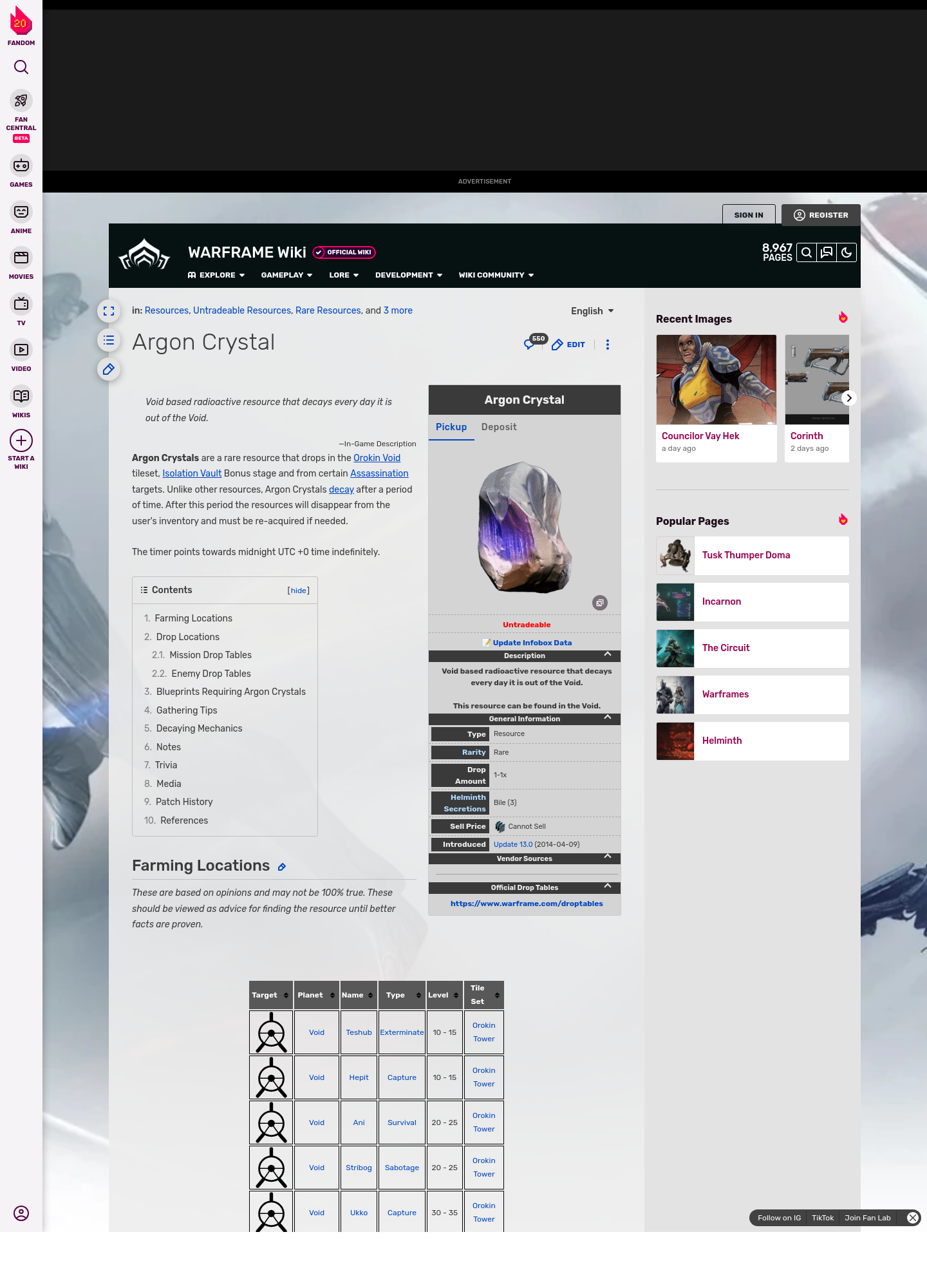927x1288 pixels.
Task: Open the Gameplay dropdown menu
Action: click(286, 275)
